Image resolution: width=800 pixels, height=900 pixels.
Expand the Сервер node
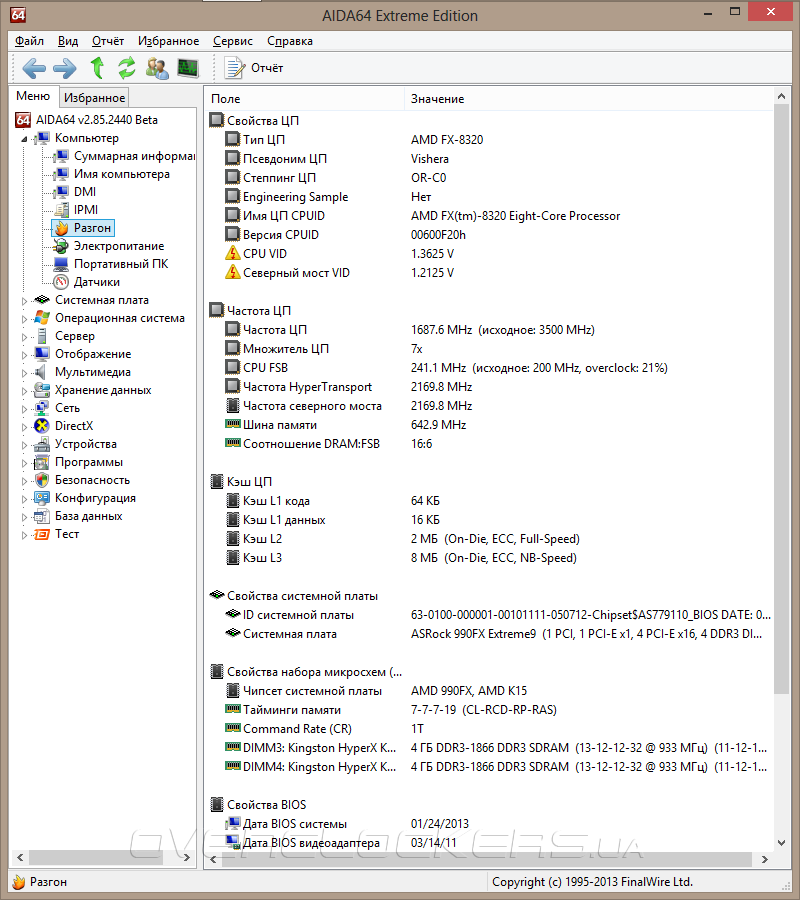coord(24,336)
